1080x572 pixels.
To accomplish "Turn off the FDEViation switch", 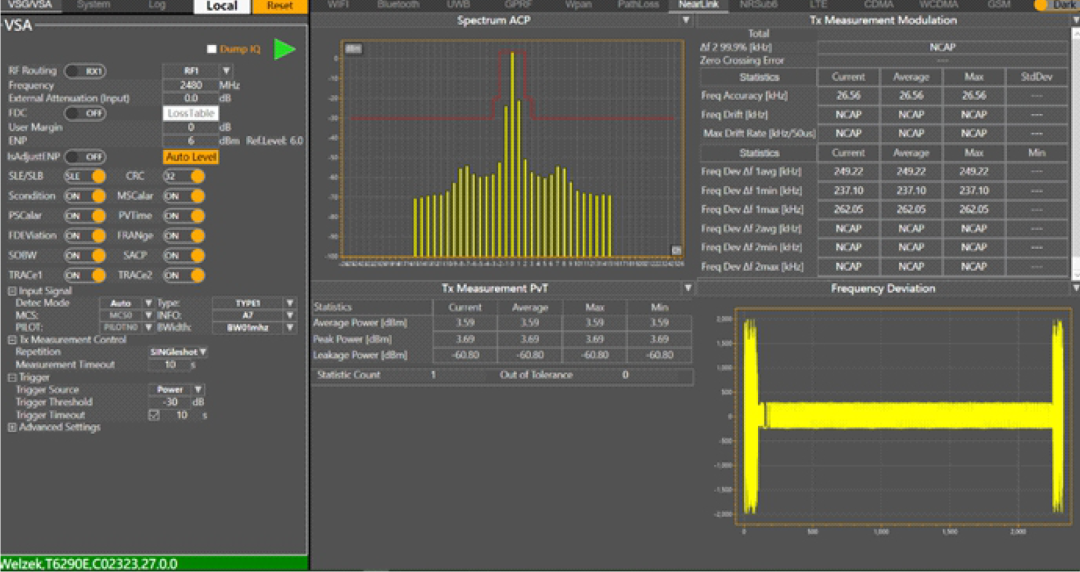I will click(x=85, y=236).
